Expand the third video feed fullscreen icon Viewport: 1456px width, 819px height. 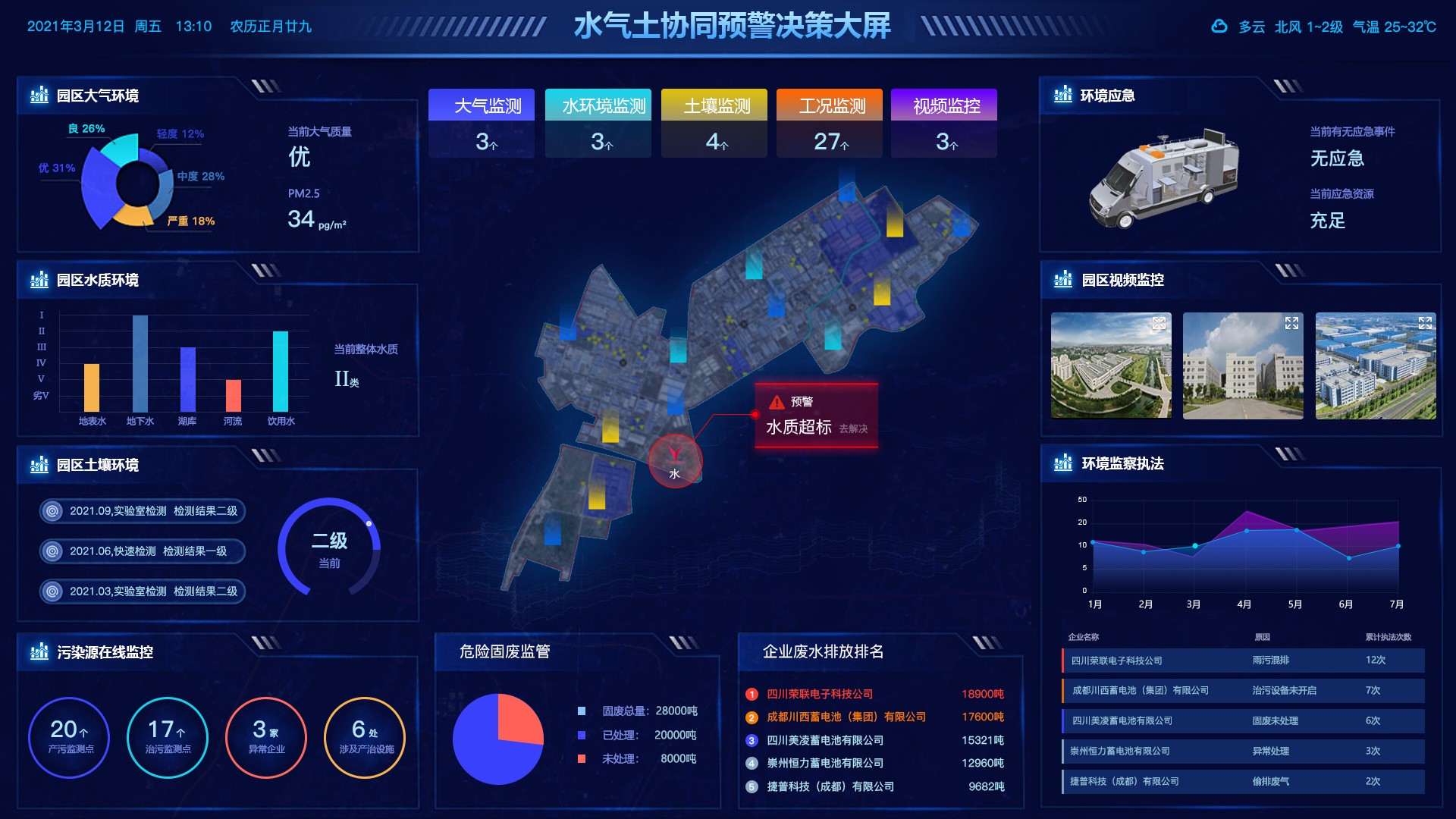tap(1424, 324)
